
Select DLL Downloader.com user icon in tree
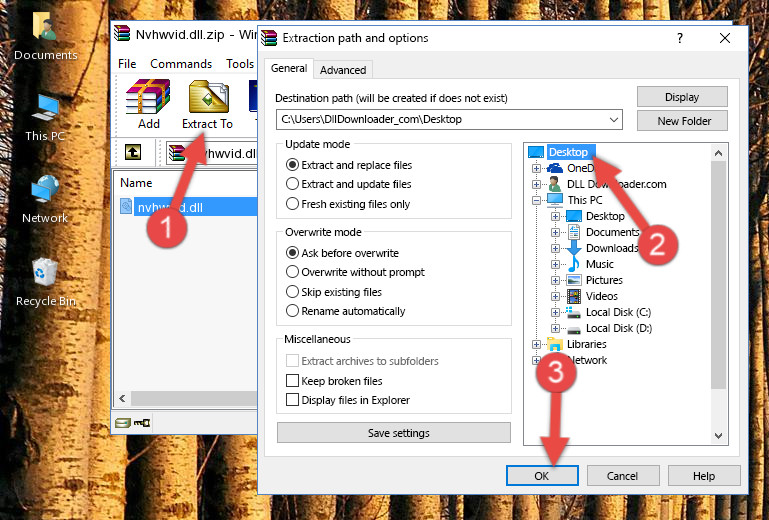coord(555,184)
